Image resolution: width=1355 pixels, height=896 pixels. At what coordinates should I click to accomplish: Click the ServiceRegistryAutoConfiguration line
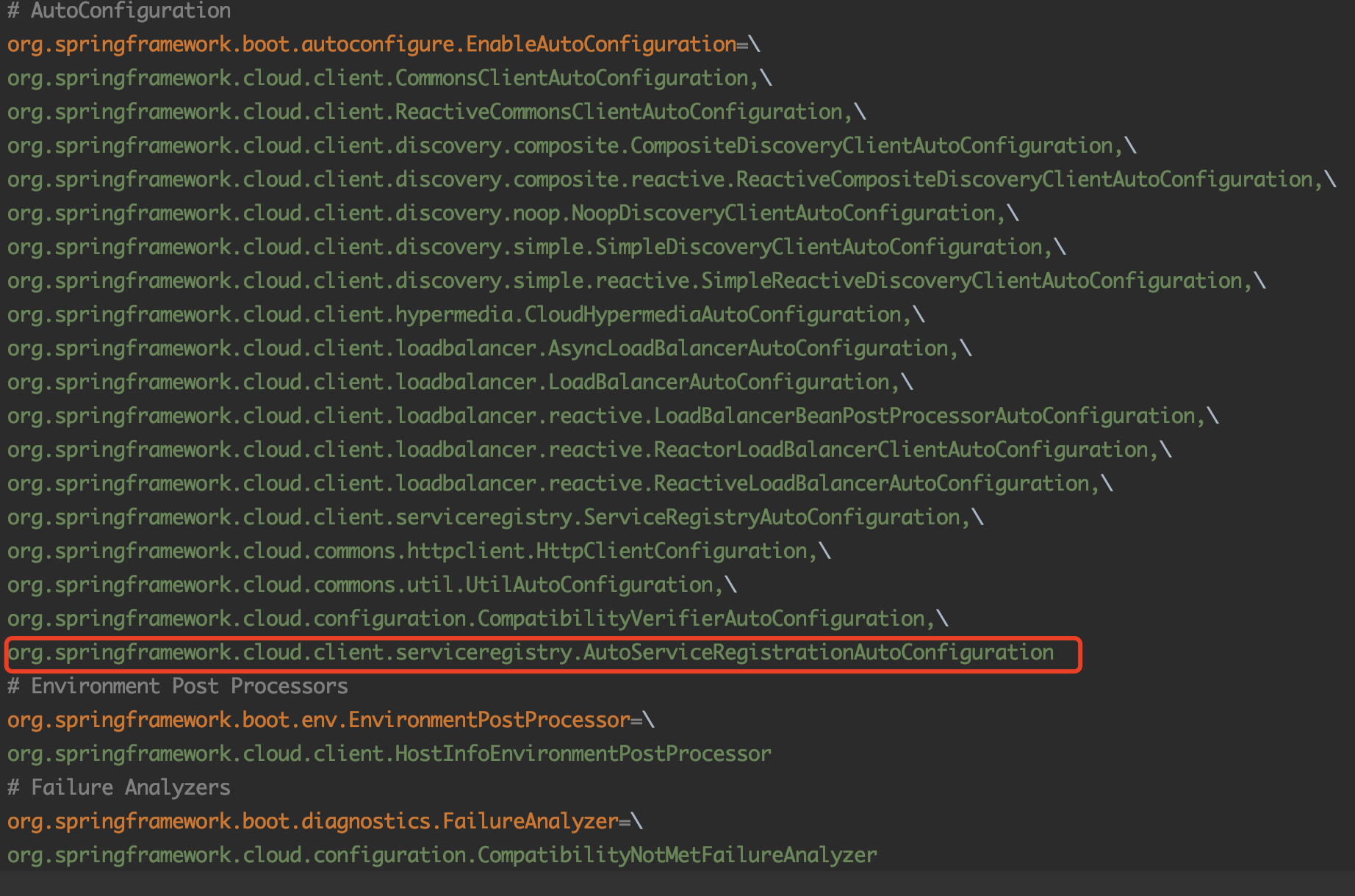tap(495, 518)
